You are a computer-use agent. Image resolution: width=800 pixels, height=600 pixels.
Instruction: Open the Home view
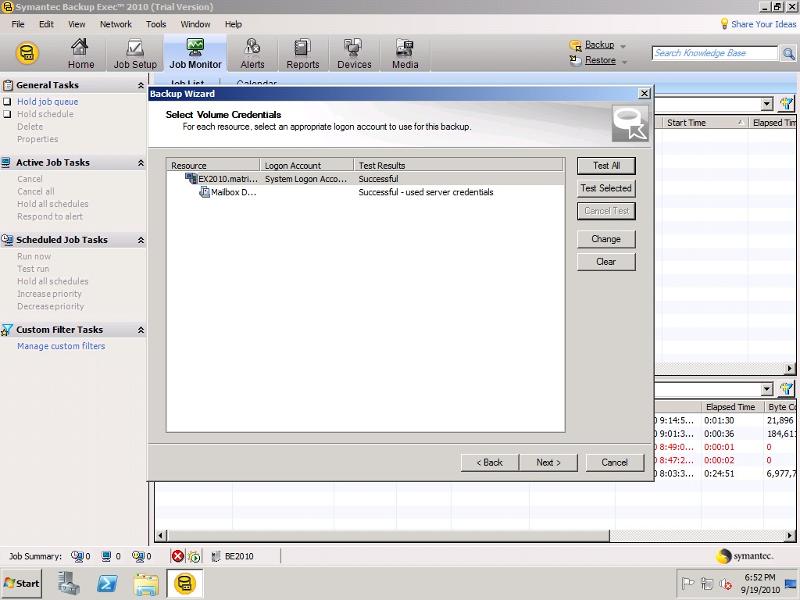tap(81, 53)
